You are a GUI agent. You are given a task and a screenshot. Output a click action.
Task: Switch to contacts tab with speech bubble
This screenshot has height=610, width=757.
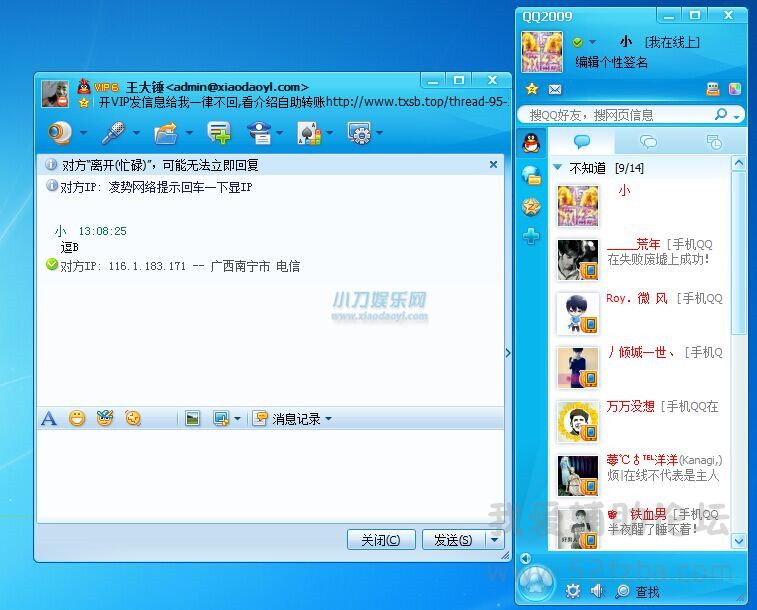pos(582,142)
